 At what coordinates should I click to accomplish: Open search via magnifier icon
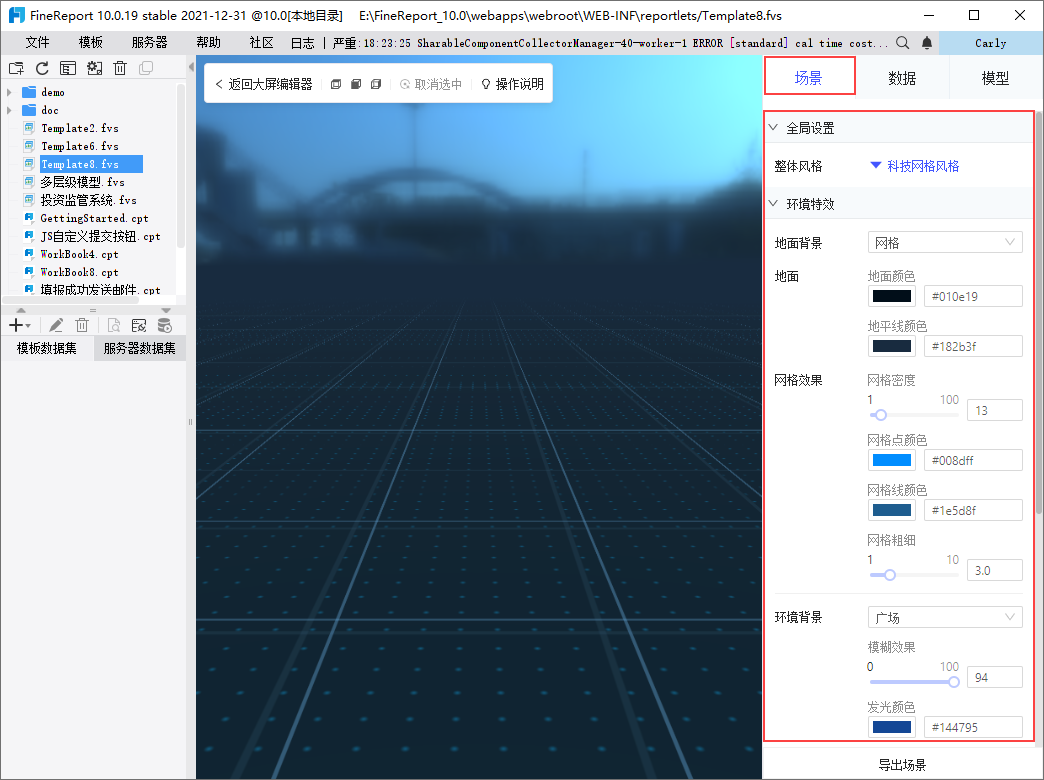pos(902,43)
